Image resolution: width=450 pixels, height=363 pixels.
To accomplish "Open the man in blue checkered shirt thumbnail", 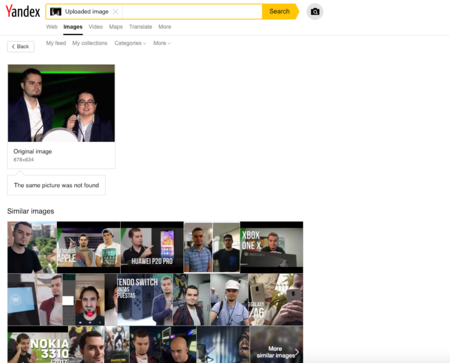I will [x=198, y=247].
